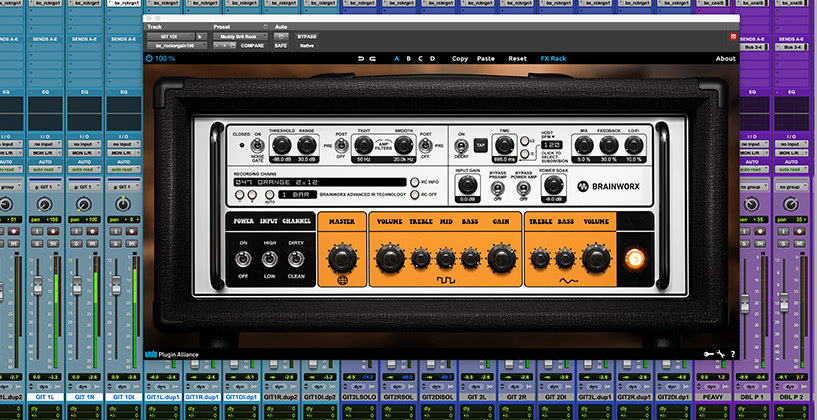Click the BYPASS button in the plugin header

307,36
